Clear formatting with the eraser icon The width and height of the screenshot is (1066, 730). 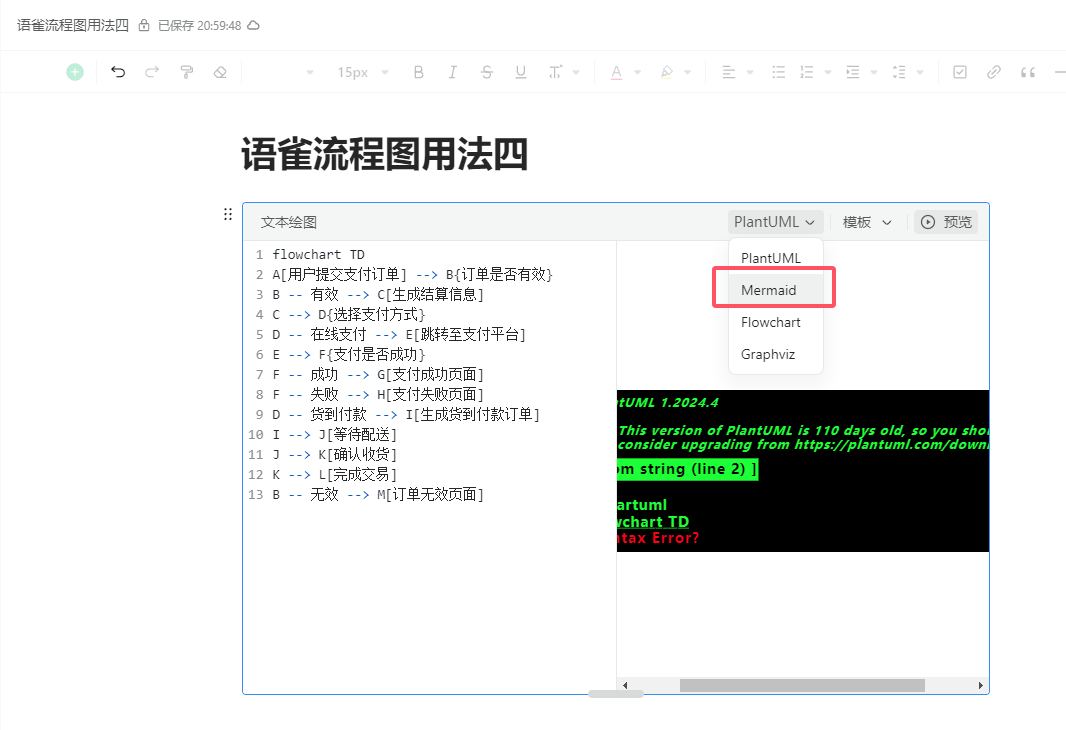point(220,72)
